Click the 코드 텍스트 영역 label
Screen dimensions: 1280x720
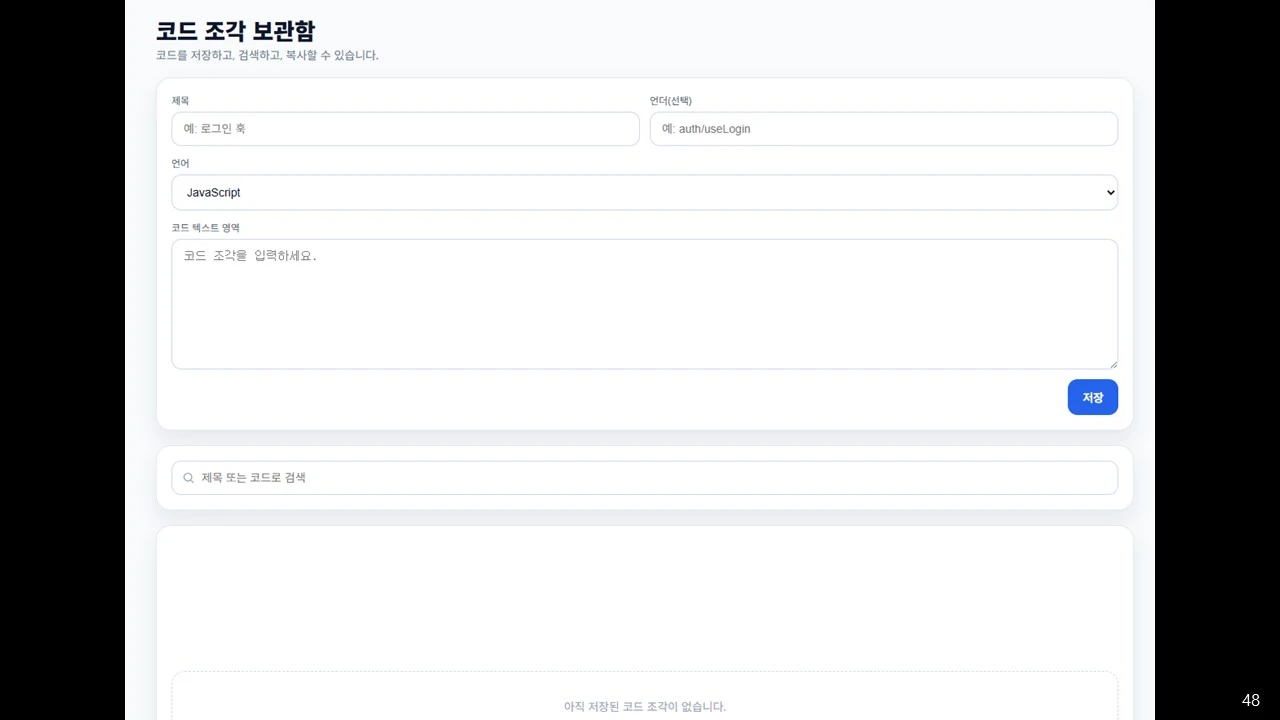coord(206,228)
